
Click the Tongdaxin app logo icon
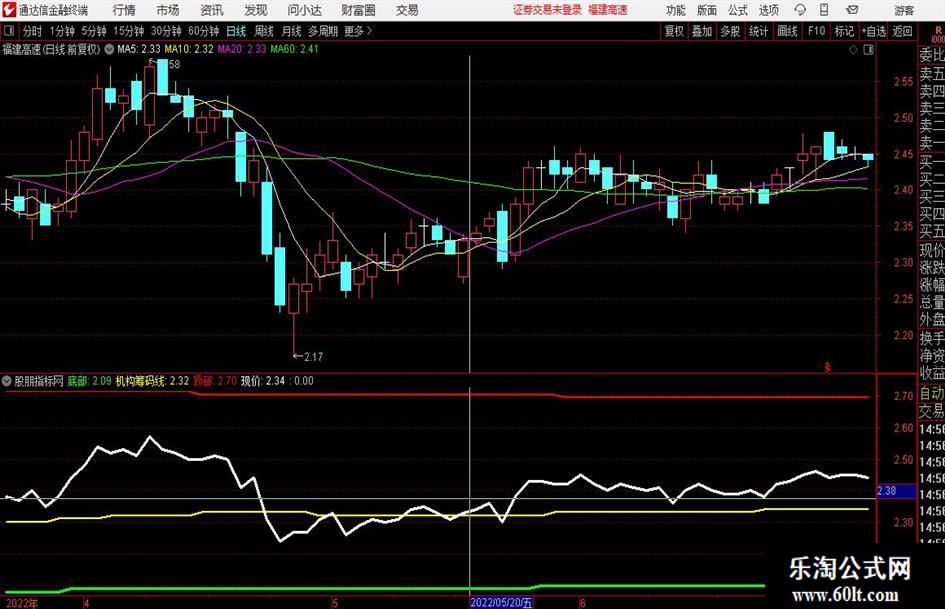click(9, 10)
